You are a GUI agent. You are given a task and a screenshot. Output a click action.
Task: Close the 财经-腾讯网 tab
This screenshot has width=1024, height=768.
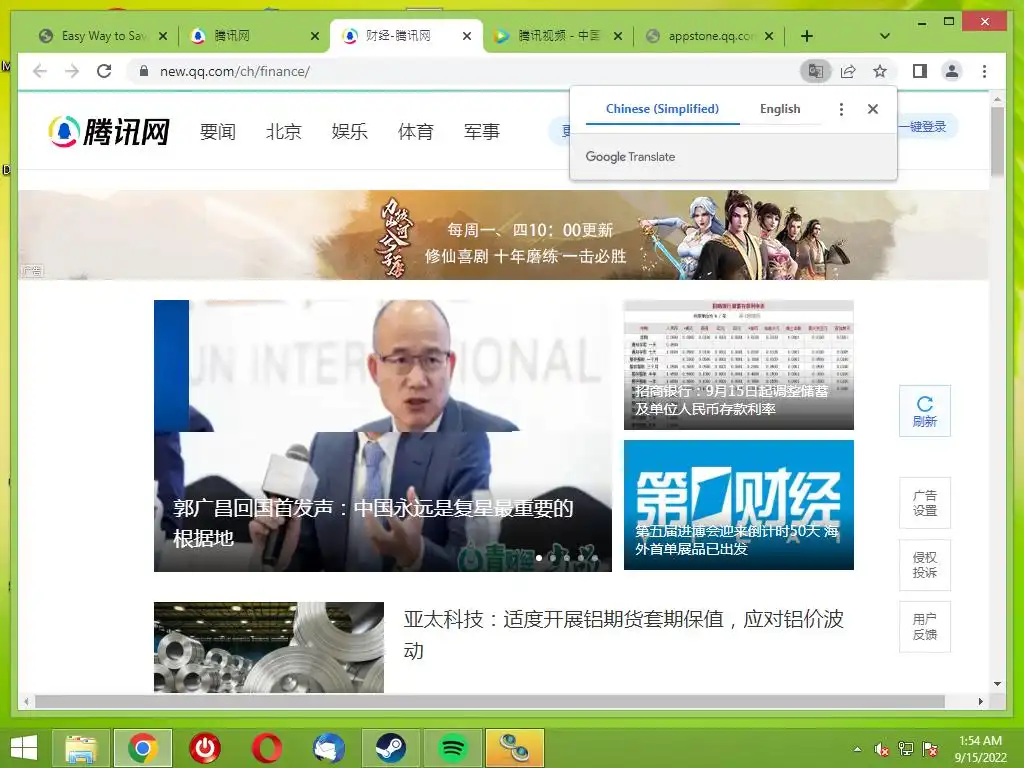point(467,36)
